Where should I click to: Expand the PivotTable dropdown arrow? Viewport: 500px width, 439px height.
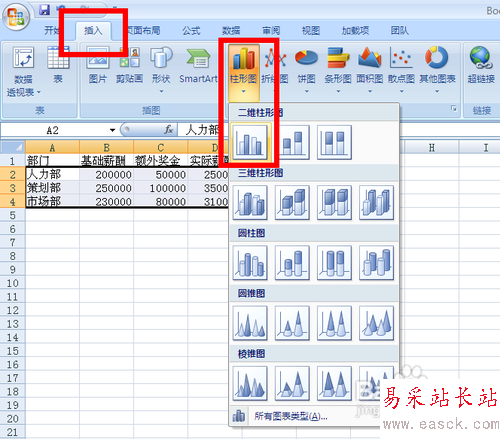click(x=39, y=92)
